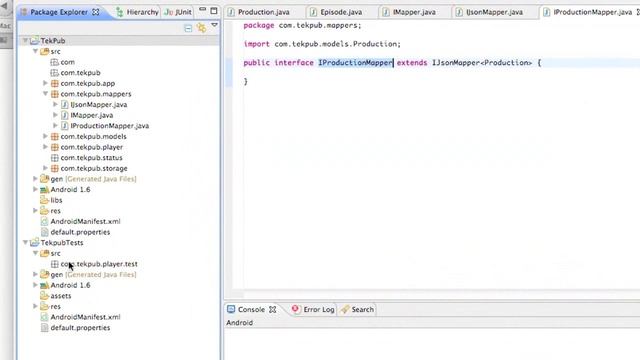Expand the com.tekpub.player package
Screen dimensions: 640x360
coord(45,147)
